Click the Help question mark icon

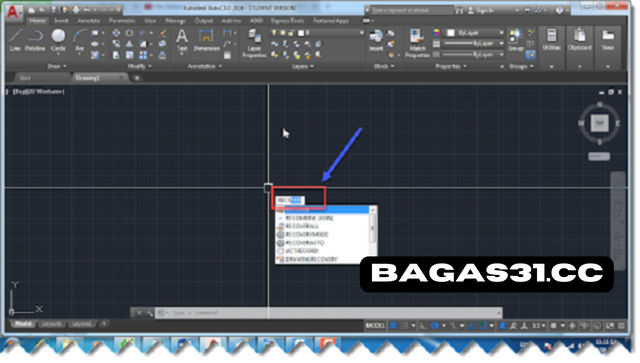[560, 10]
